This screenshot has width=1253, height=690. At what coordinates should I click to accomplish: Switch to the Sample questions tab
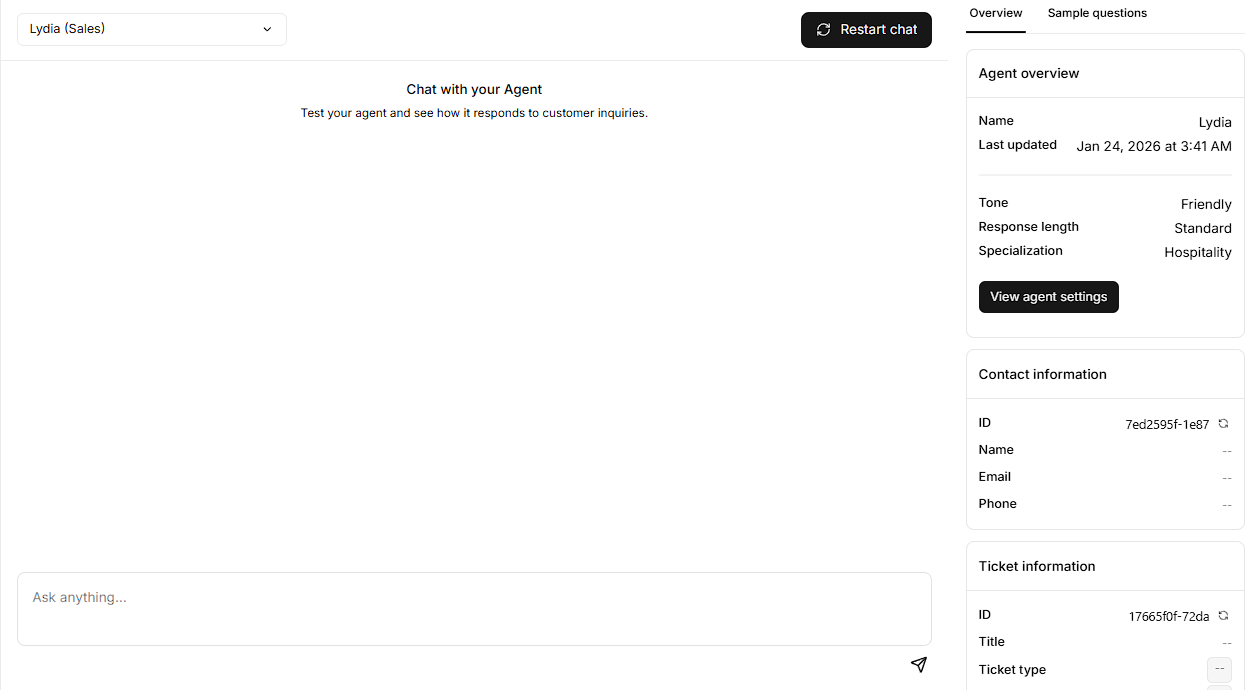(x=1097, y=13)
